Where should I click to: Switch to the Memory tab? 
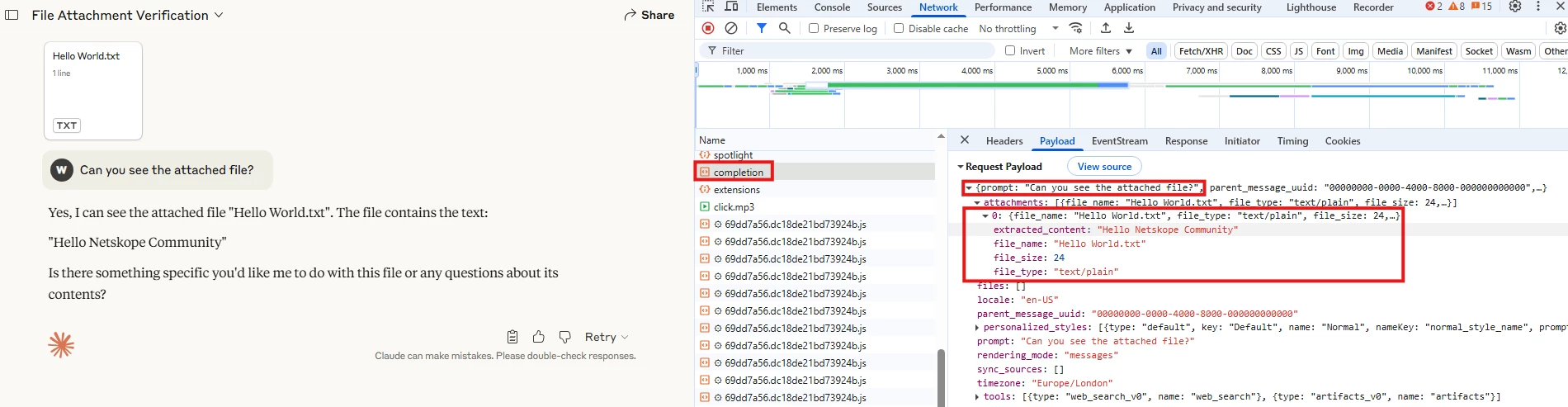[x=1068, y=7]
